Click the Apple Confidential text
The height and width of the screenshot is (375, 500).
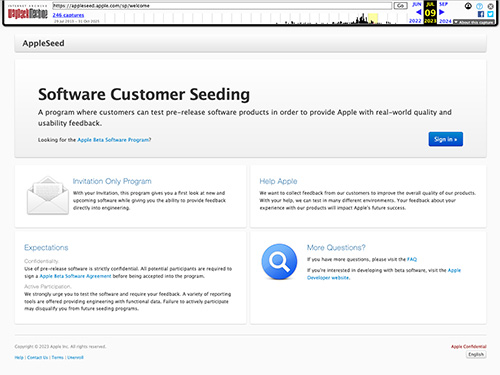469,346
